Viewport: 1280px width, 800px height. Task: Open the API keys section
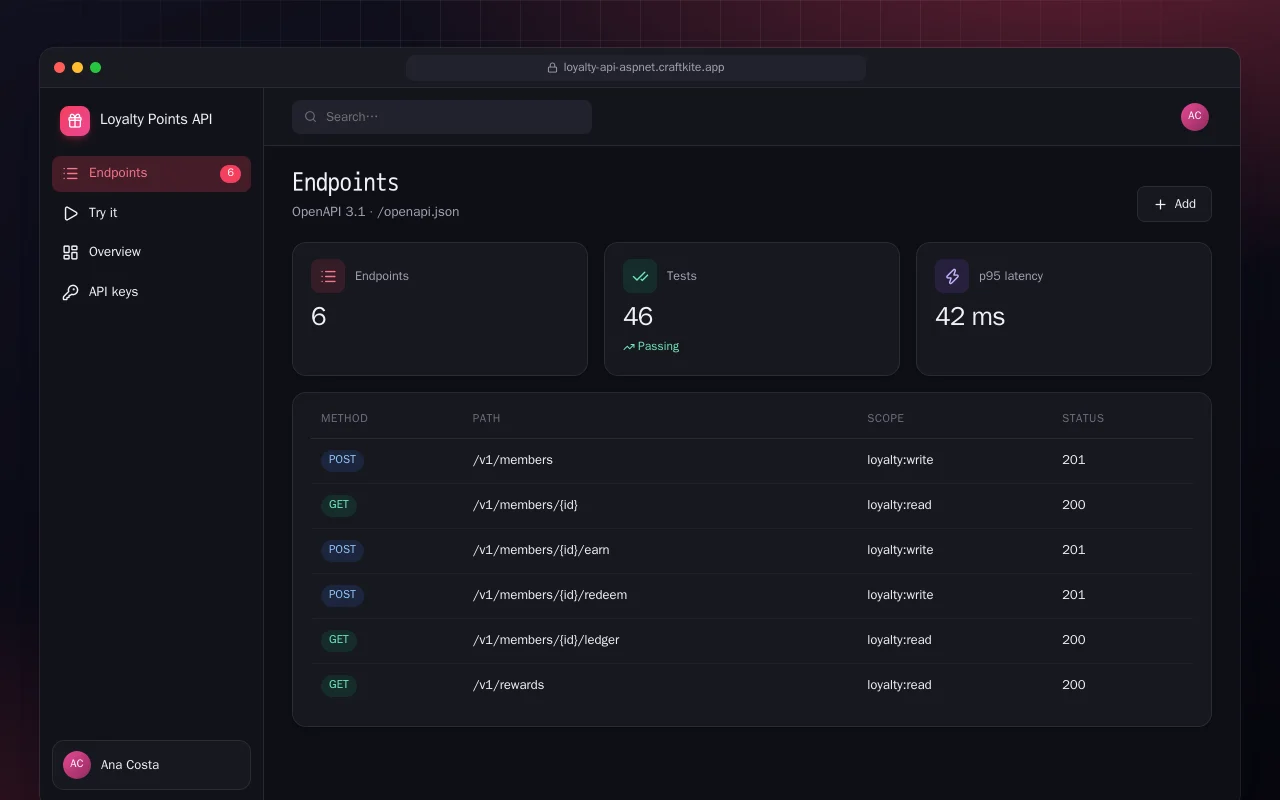pos(151,292)
